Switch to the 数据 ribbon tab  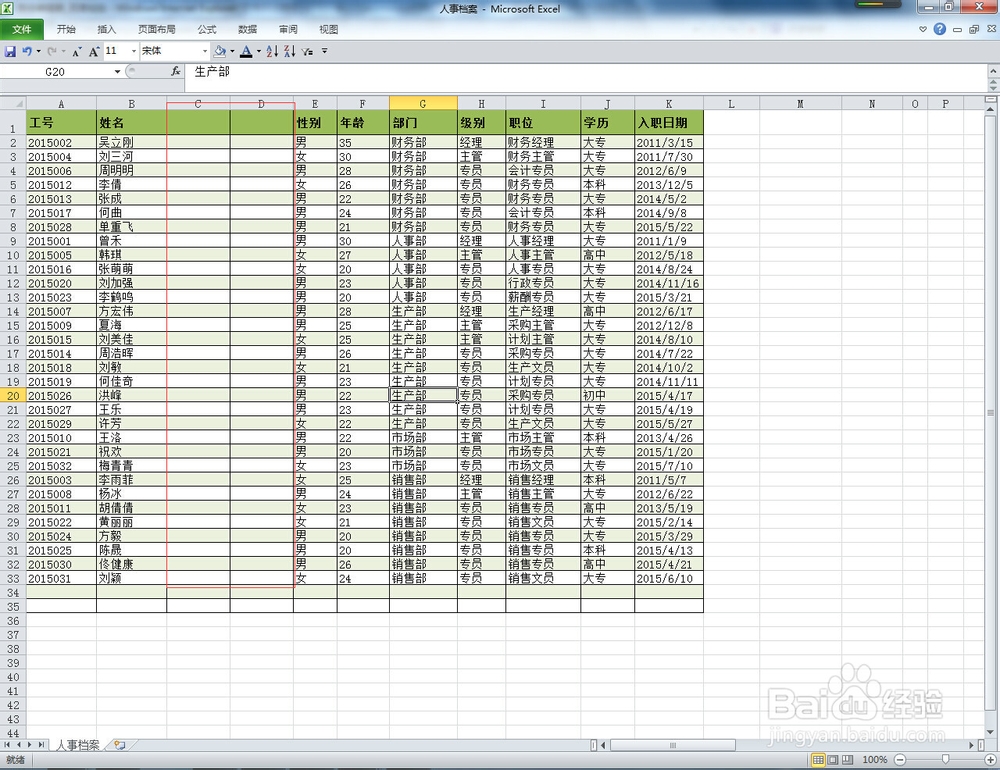coord(247,29)
